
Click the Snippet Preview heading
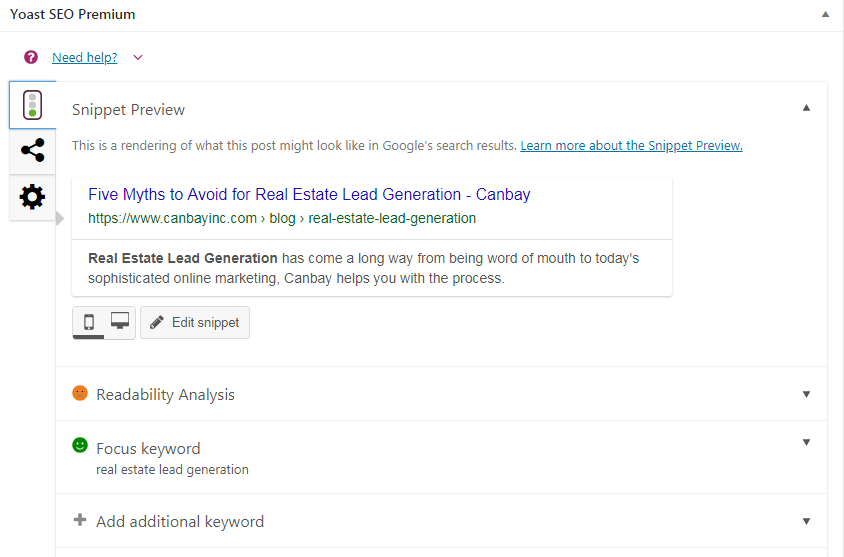click(x=128, y=110)
